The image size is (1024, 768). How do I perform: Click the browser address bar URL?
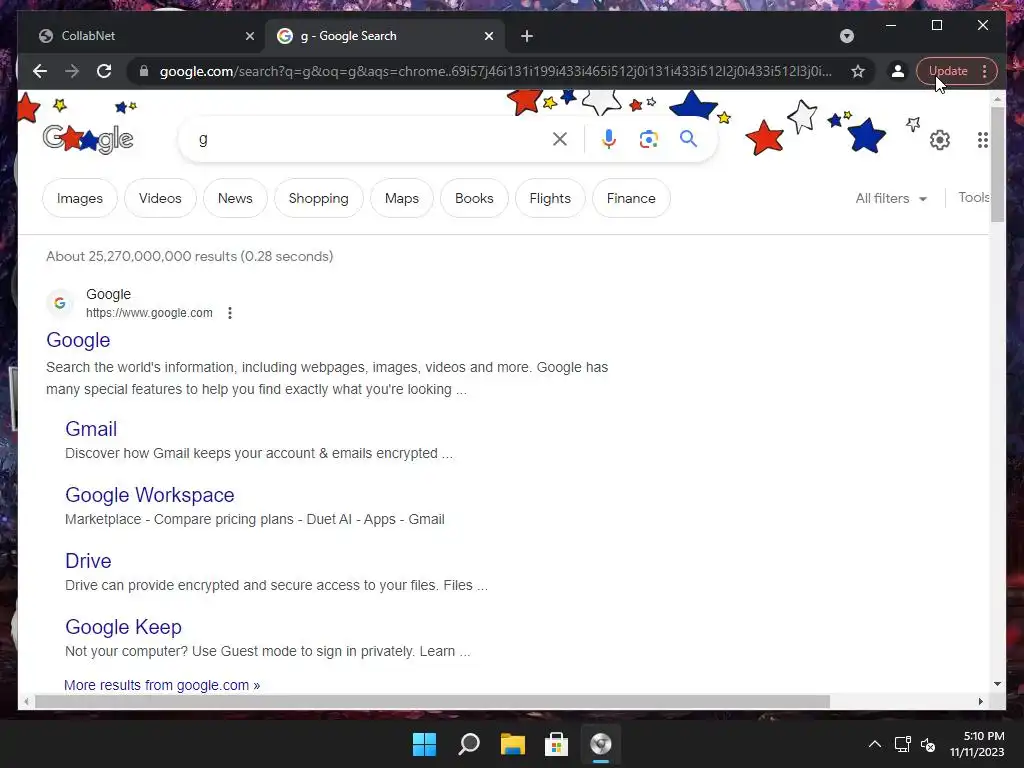coord(496,71)
